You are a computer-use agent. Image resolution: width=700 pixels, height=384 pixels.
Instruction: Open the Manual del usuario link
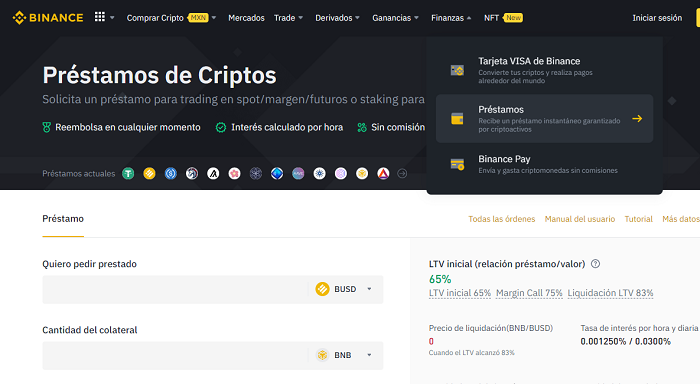[x=579, y=219]
